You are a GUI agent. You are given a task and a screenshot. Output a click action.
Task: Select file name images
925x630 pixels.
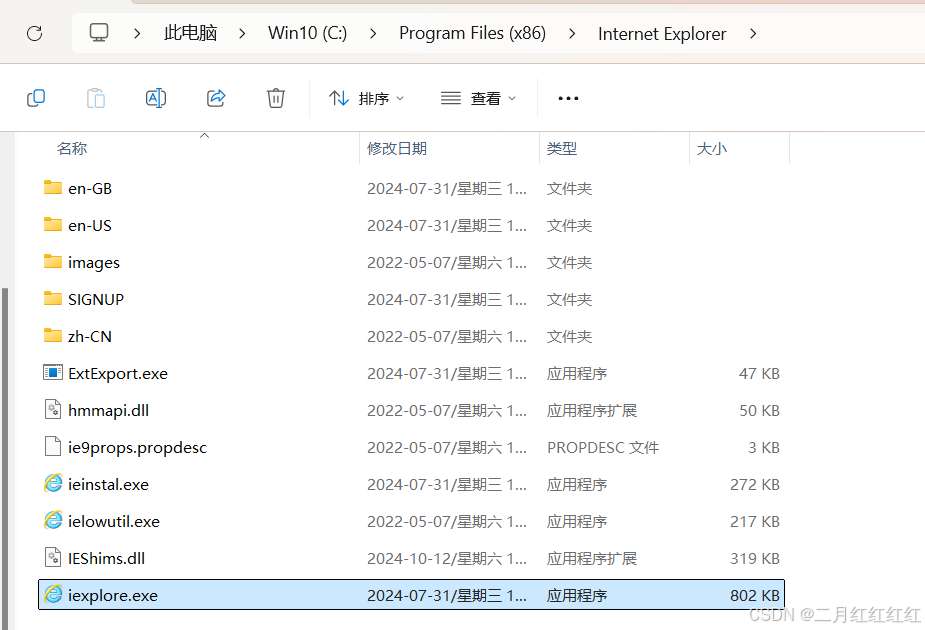point(94,263)
